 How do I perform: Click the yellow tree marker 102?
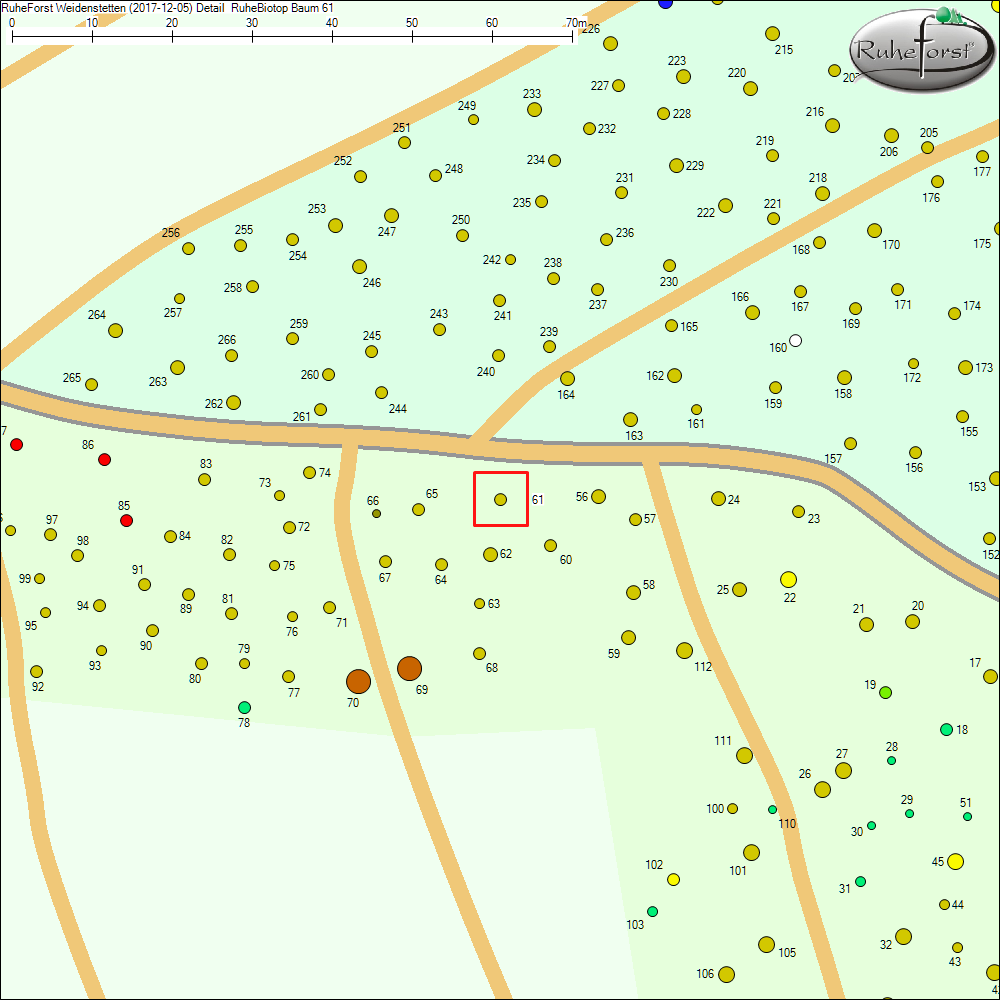[x=673, y=879]
